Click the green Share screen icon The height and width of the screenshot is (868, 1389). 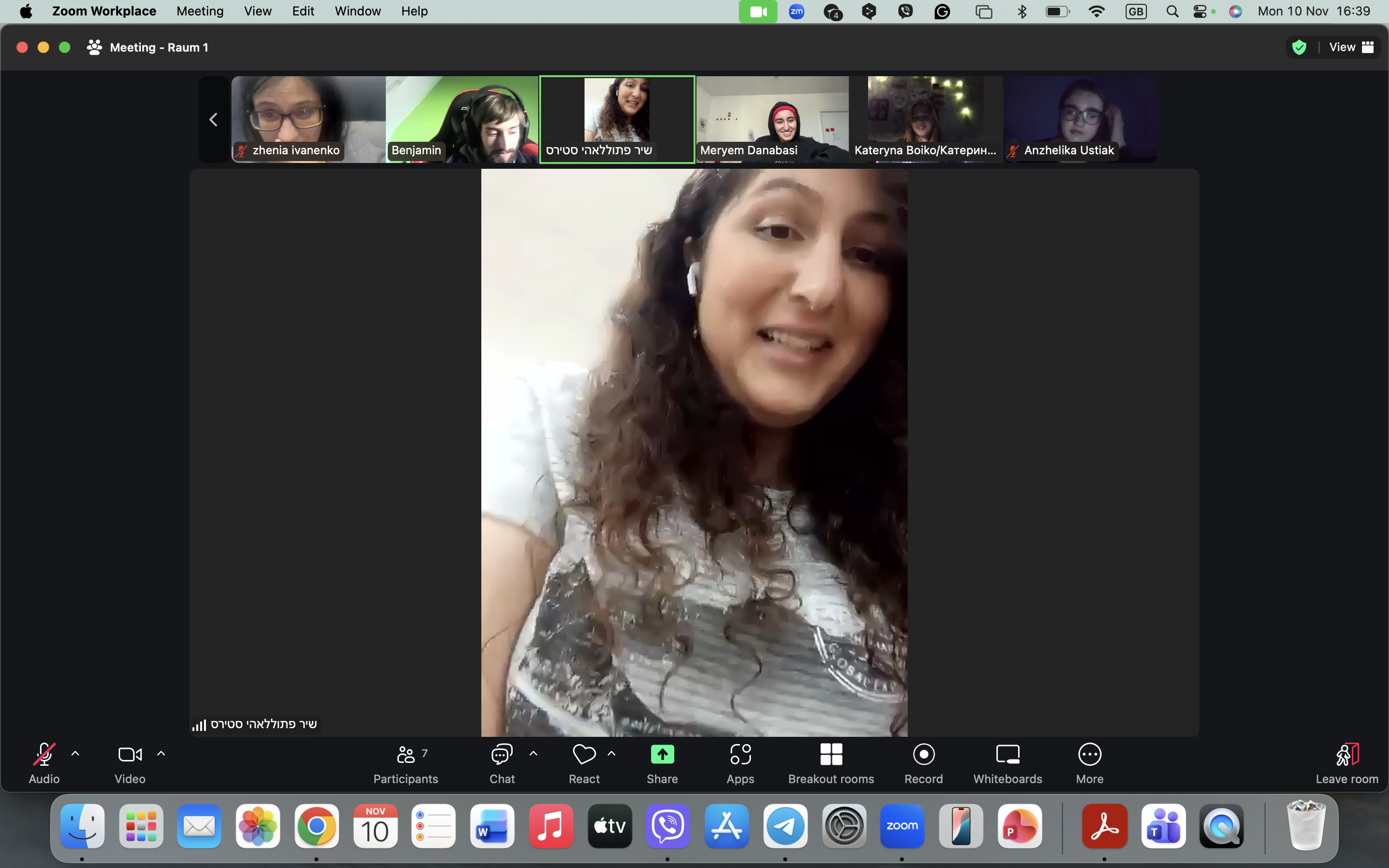pos(662,754)
